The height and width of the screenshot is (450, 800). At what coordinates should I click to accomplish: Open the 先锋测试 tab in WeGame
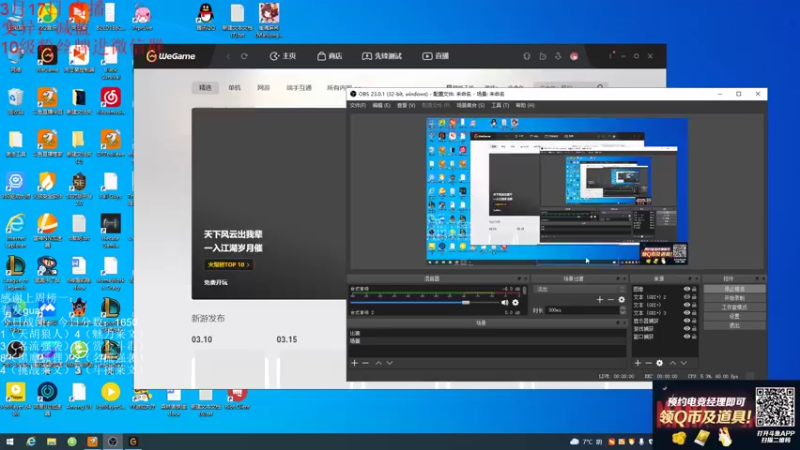[382, 56]
